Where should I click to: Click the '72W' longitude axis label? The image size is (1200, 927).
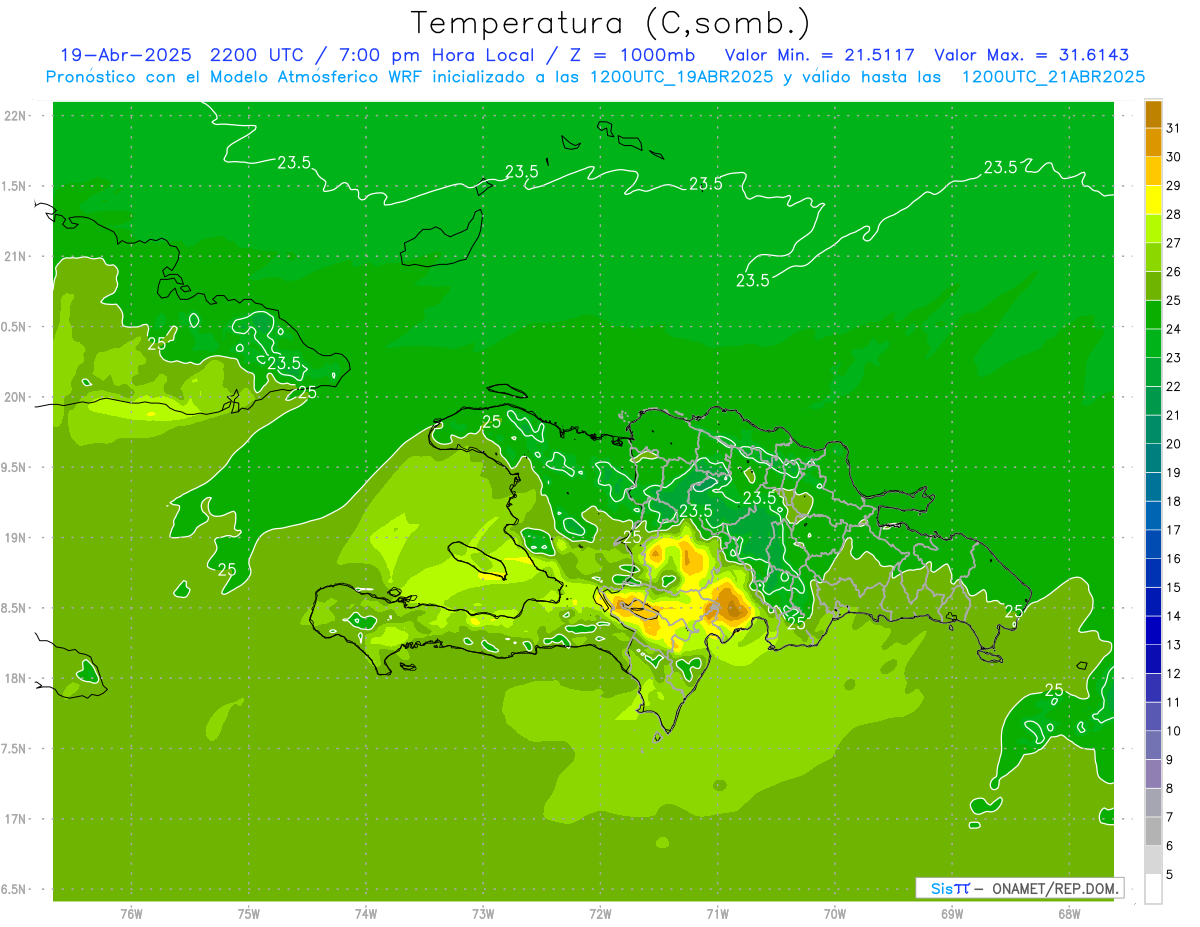tap(600, 913)
